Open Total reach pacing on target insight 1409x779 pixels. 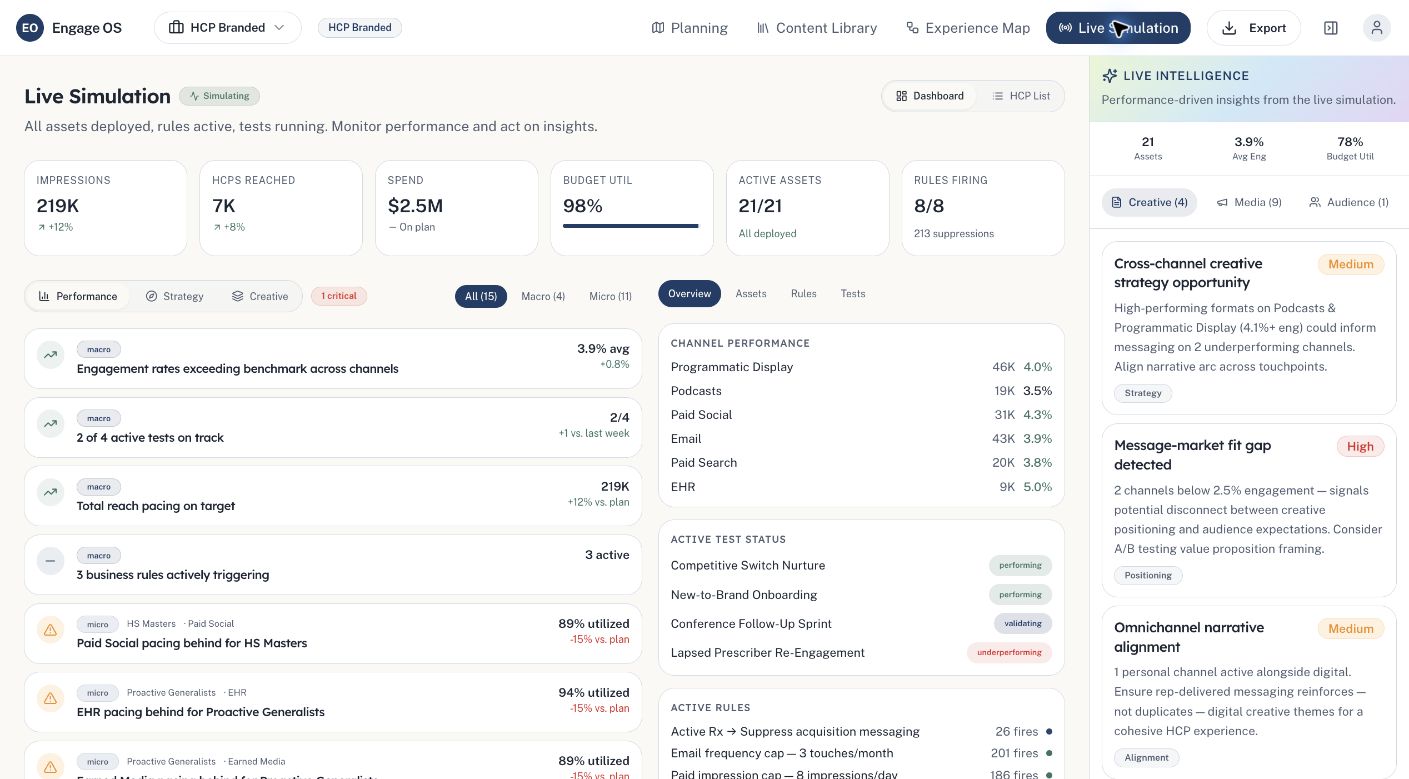pos(333,496)
